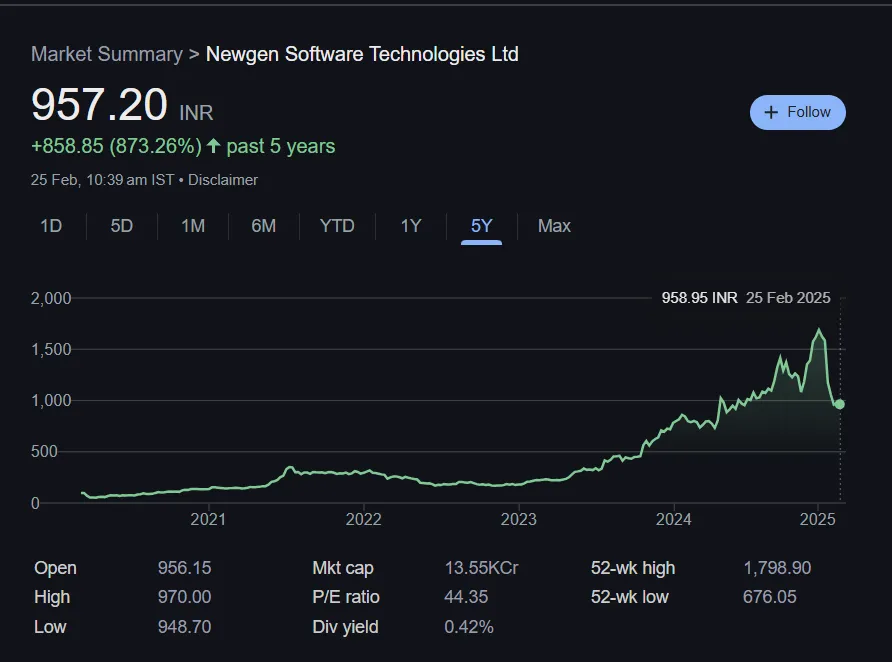Viewport: 892px width, 662px height.
Task: Click the plus icon in Follow button
Action: [x=771, y=112]
